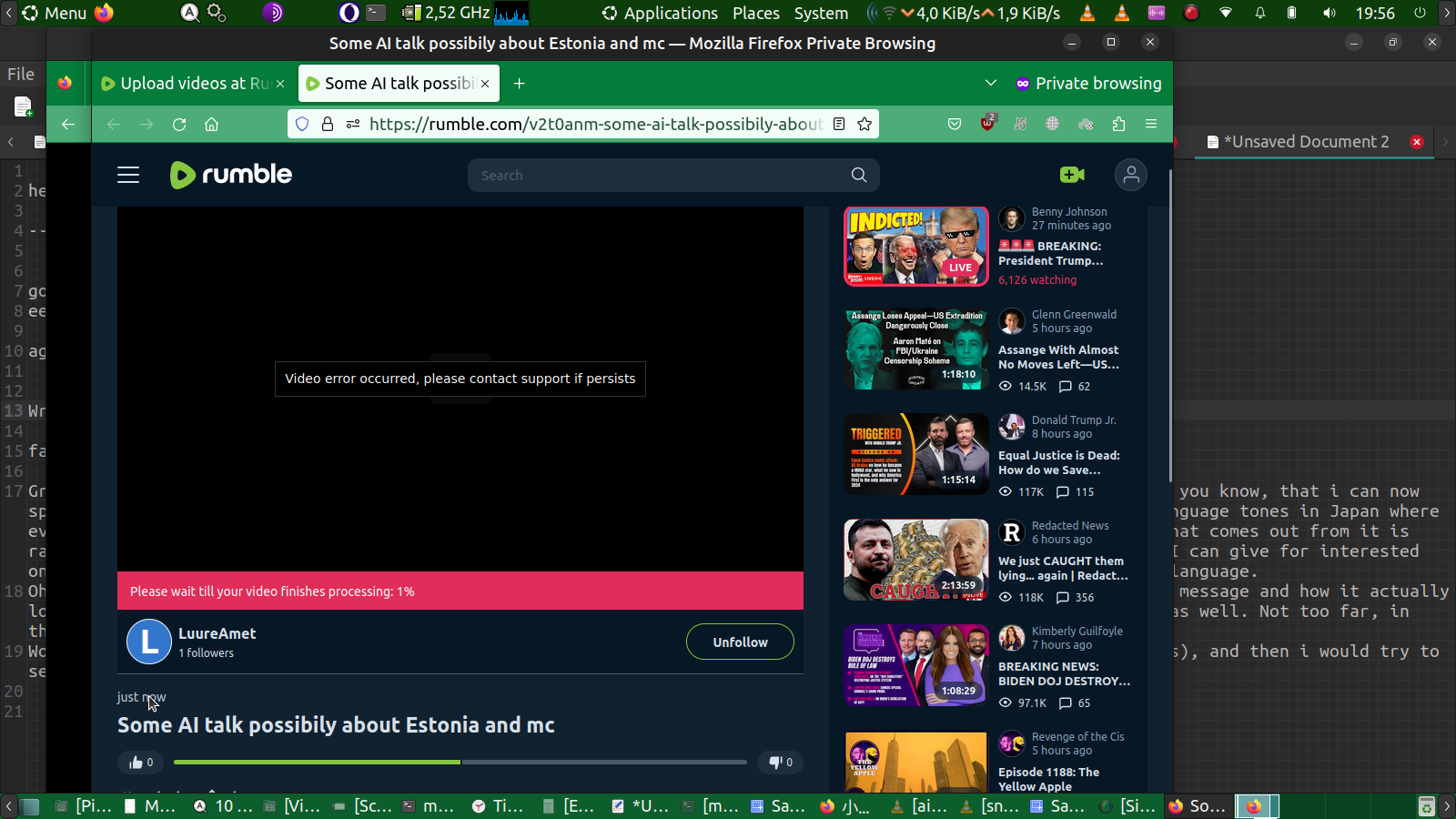
Task: Open the Firefox extensions puzzle icon
Action: tap(1119, 125)
